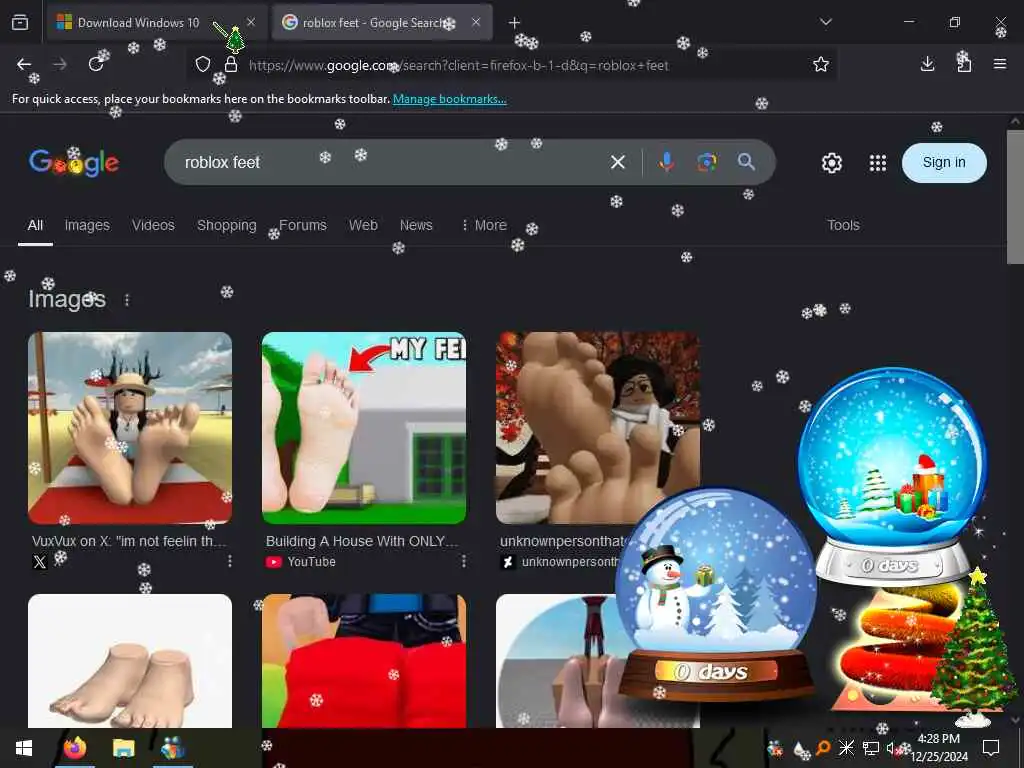Open the VuxVux on X result link
The image size is (1024, 768).
(x=129, y=541)
